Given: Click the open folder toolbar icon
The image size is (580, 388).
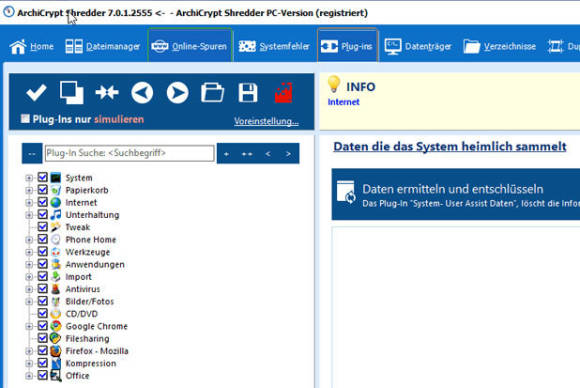Looking at the screenshot, I should coord(212,92).
